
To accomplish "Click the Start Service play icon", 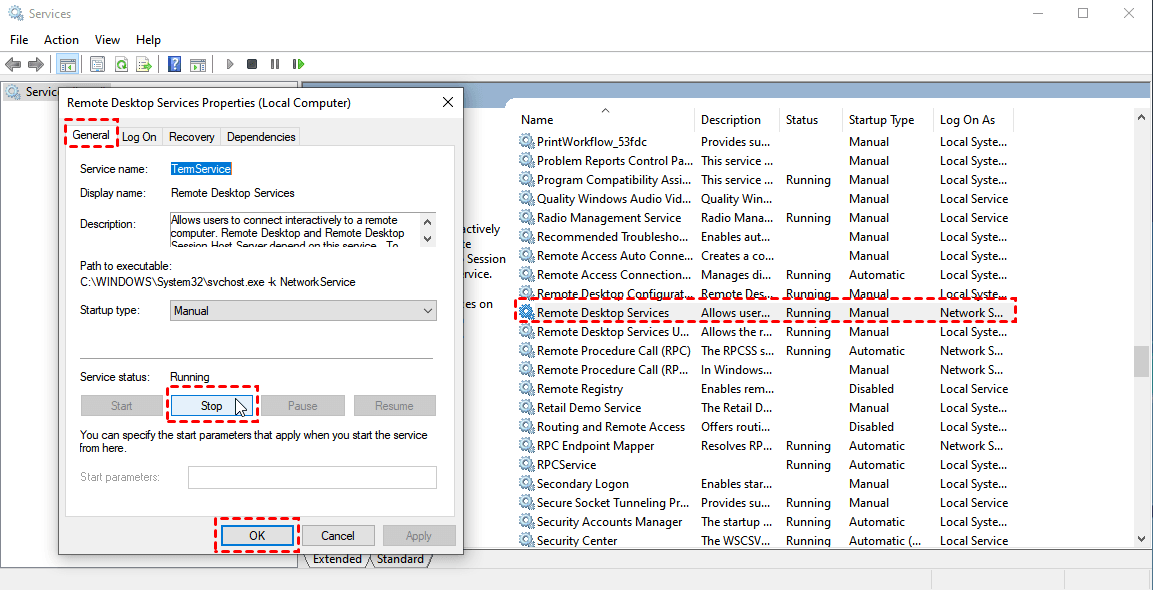I will pos(230,64).
